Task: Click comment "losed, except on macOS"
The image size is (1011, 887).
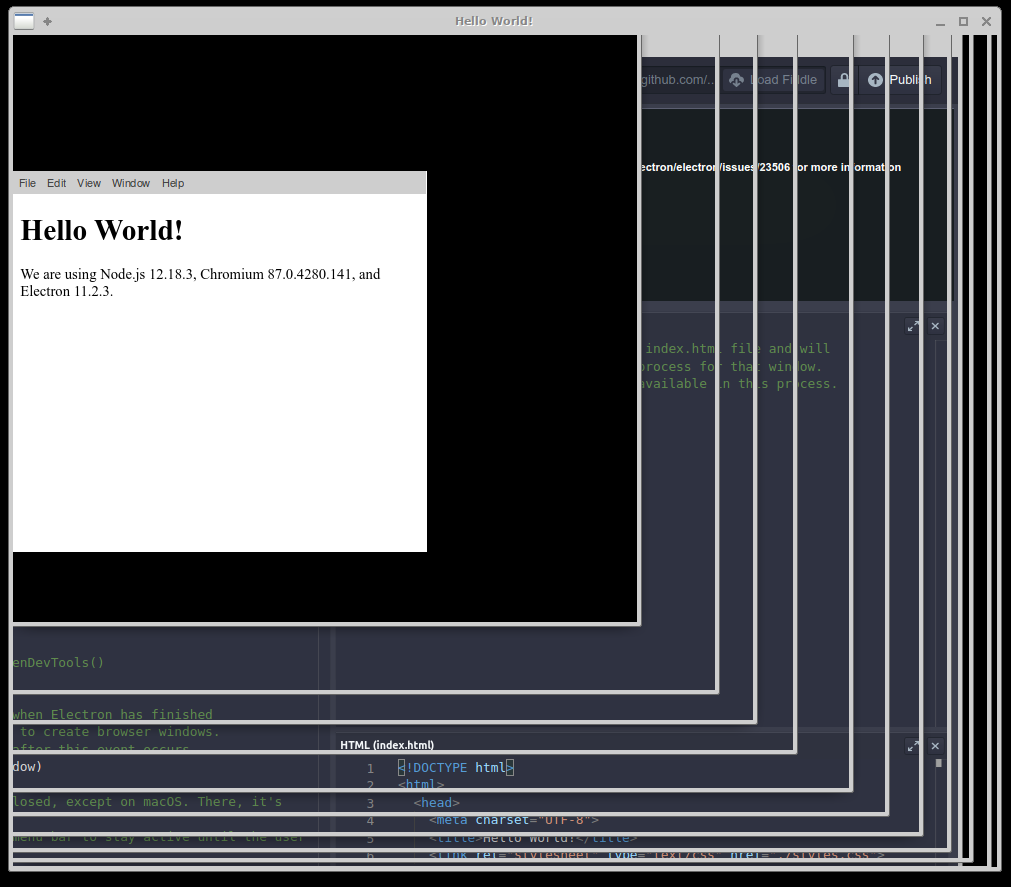Action: tap(147, 802)
